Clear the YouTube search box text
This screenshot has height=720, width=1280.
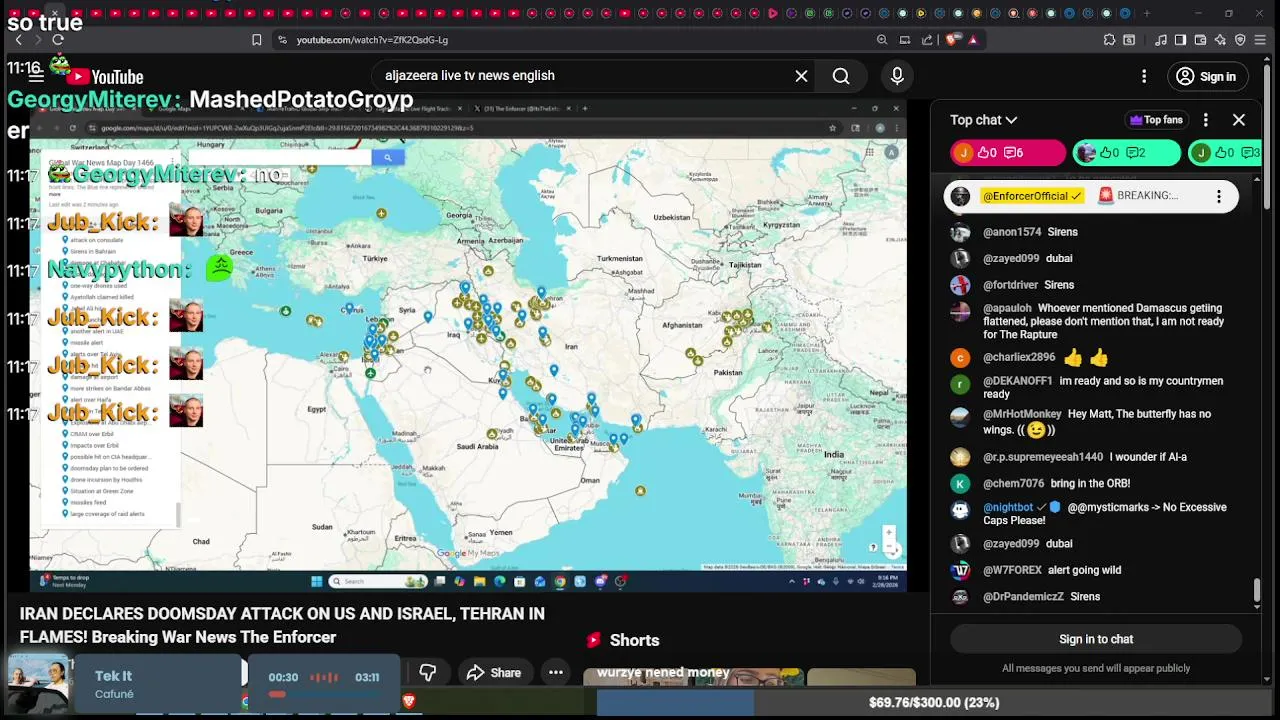(801, 76)
